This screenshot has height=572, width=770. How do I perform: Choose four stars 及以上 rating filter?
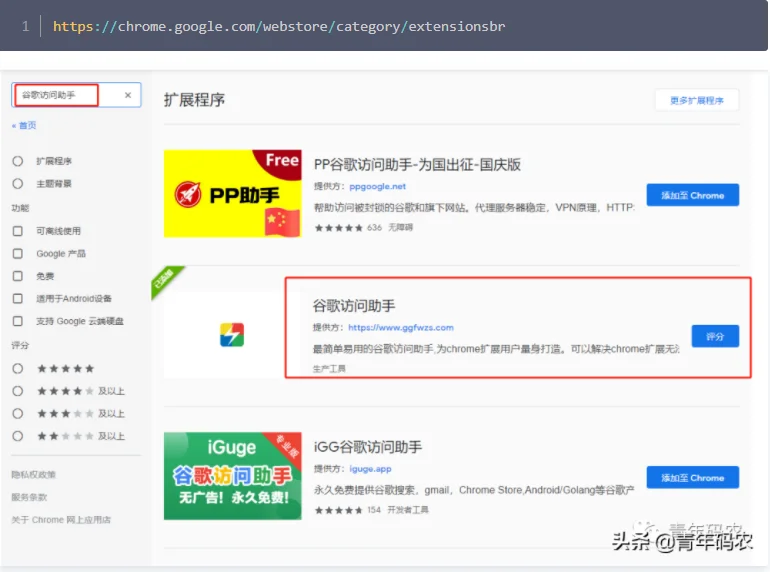18,391
